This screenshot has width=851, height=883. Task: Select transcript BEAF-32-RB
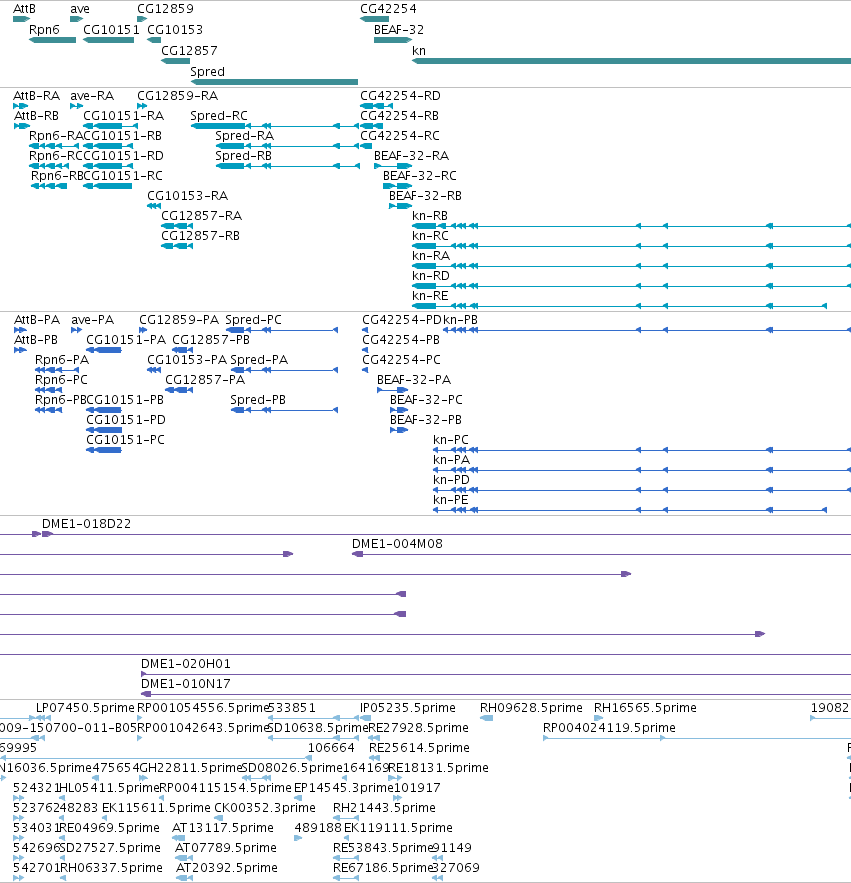click(x=400, y=206)
